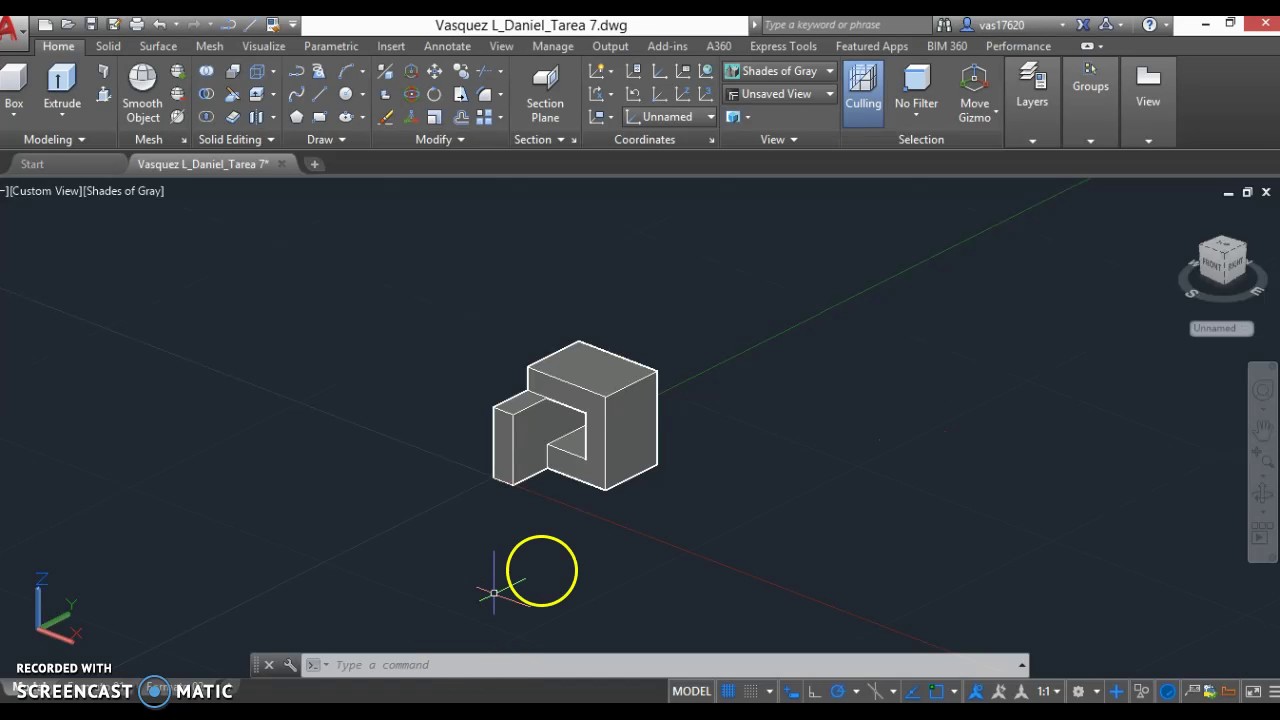
Task: Click the [Shades of Gray] viewport label
Action: [124, 191]
